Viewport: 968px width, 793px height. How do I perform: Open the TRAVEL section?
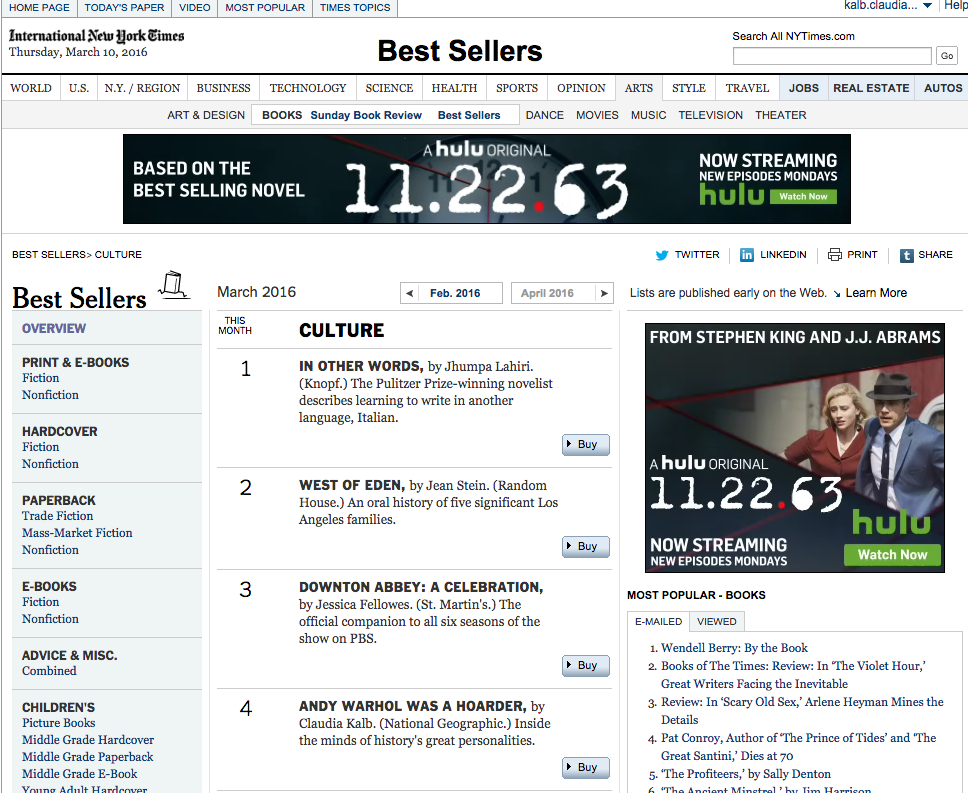tap(747, 88)
